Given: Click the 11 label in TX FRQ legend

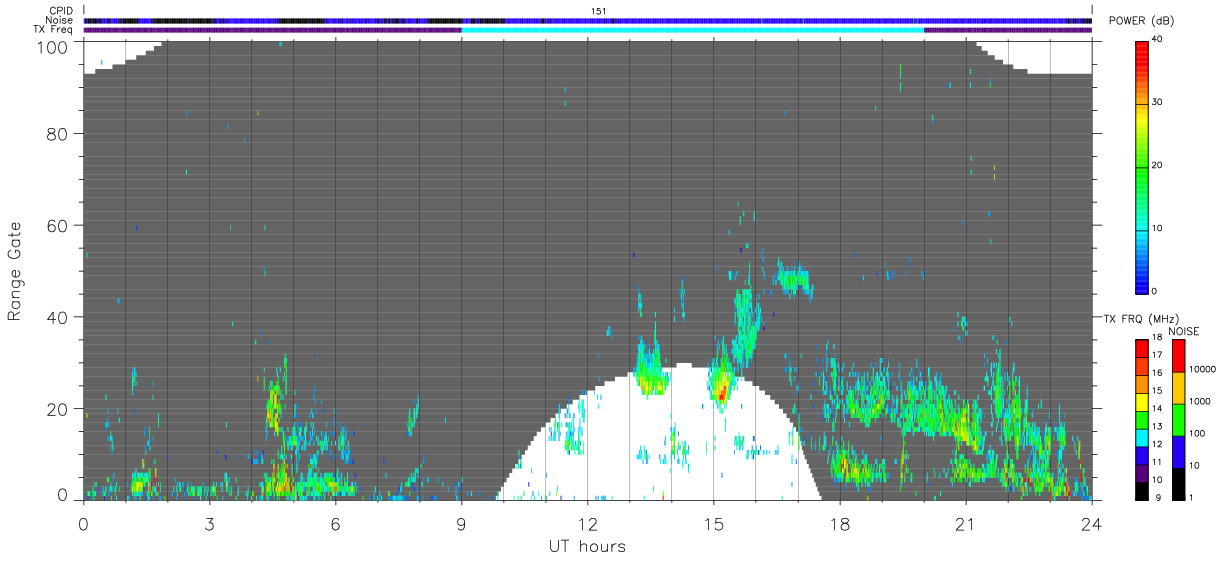Looking at the screenshot, I should click(1157, 461).
